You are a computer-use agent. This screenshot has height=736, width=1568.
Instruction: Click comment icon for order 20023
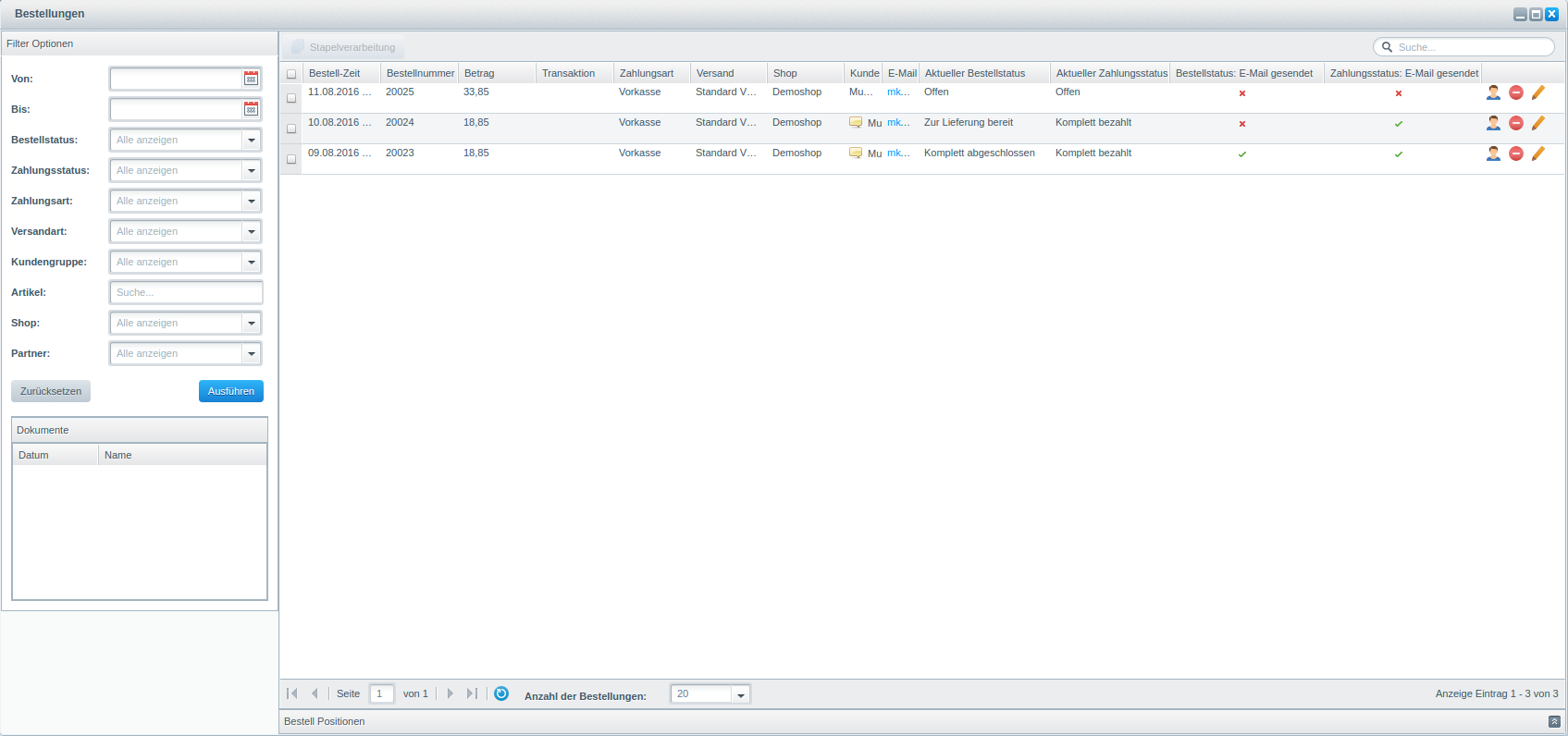(x=856, y=153)
